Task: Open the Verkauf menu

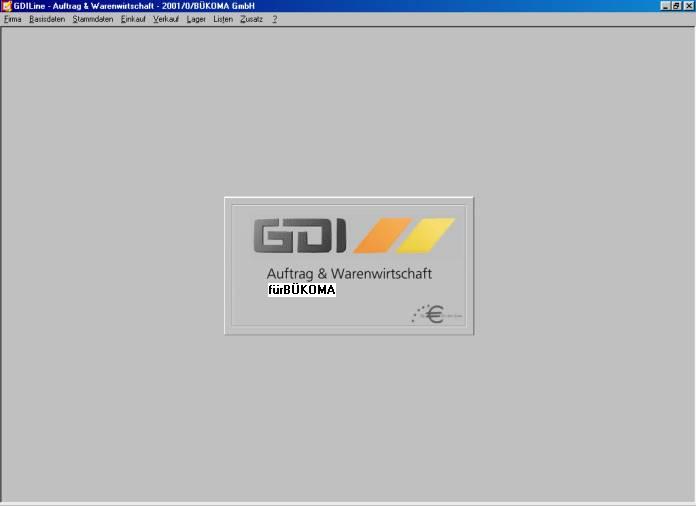Action: coord(166,20)
